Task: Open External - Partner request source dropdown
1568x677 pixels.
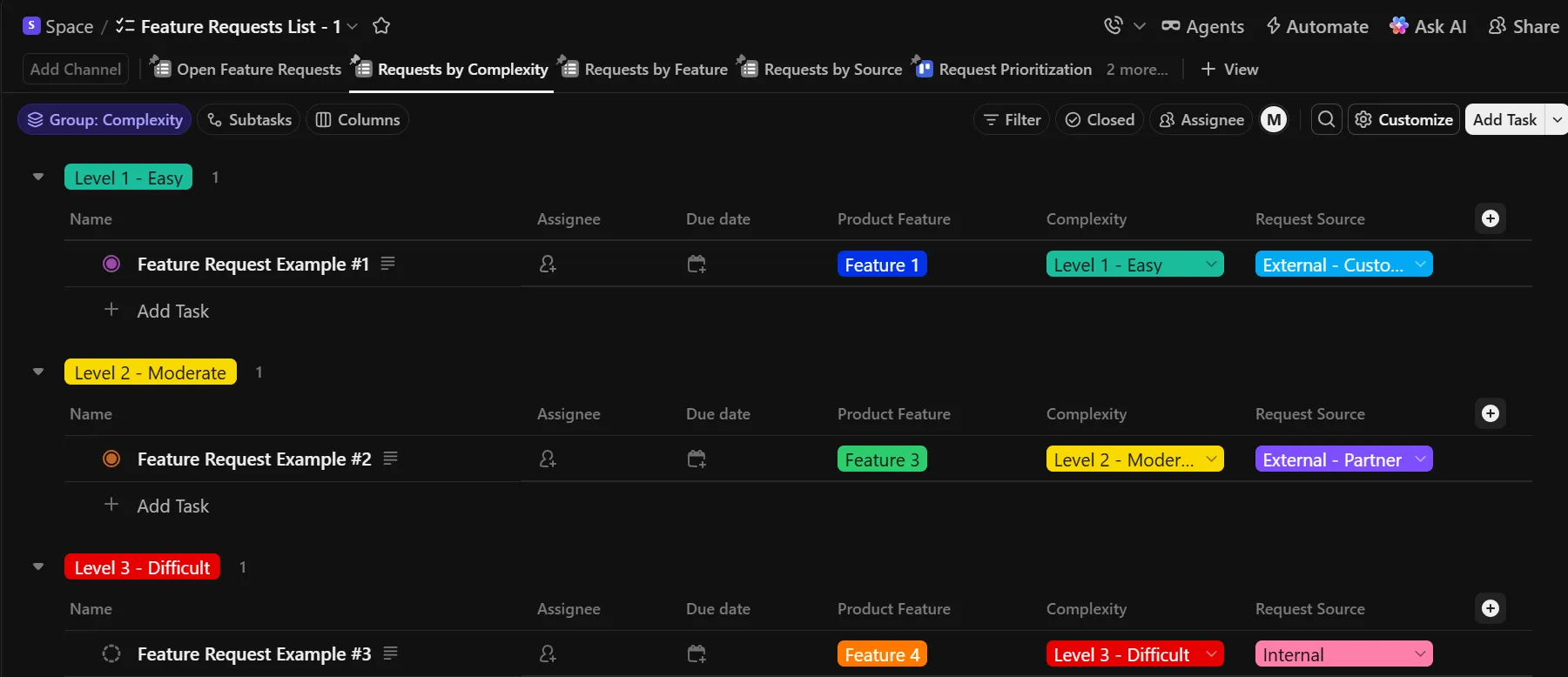Action: pos(1344,459)
